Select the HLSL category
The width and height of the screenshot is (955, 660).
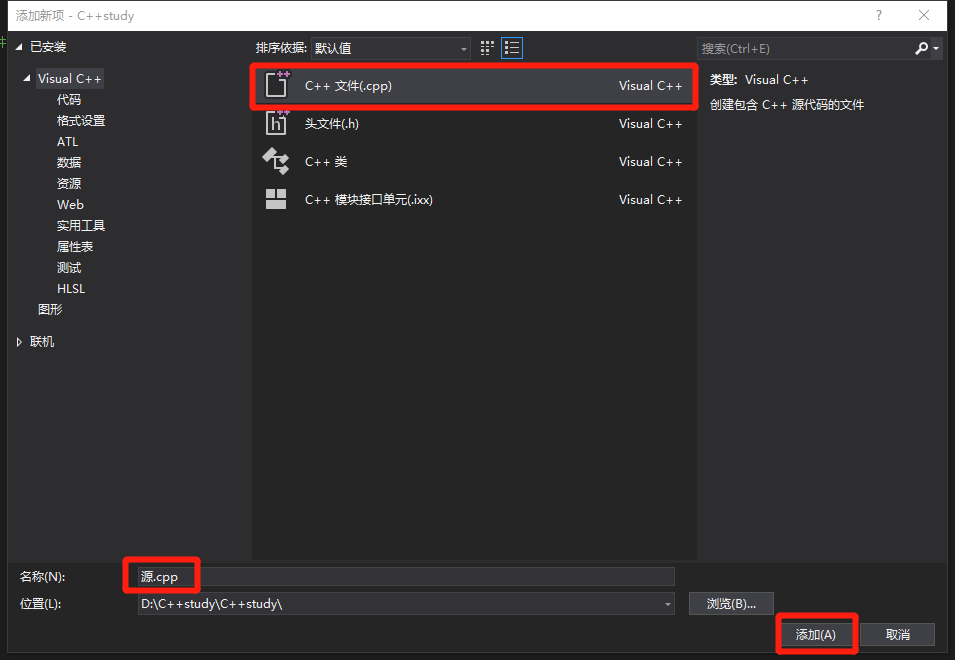point(71,289)
